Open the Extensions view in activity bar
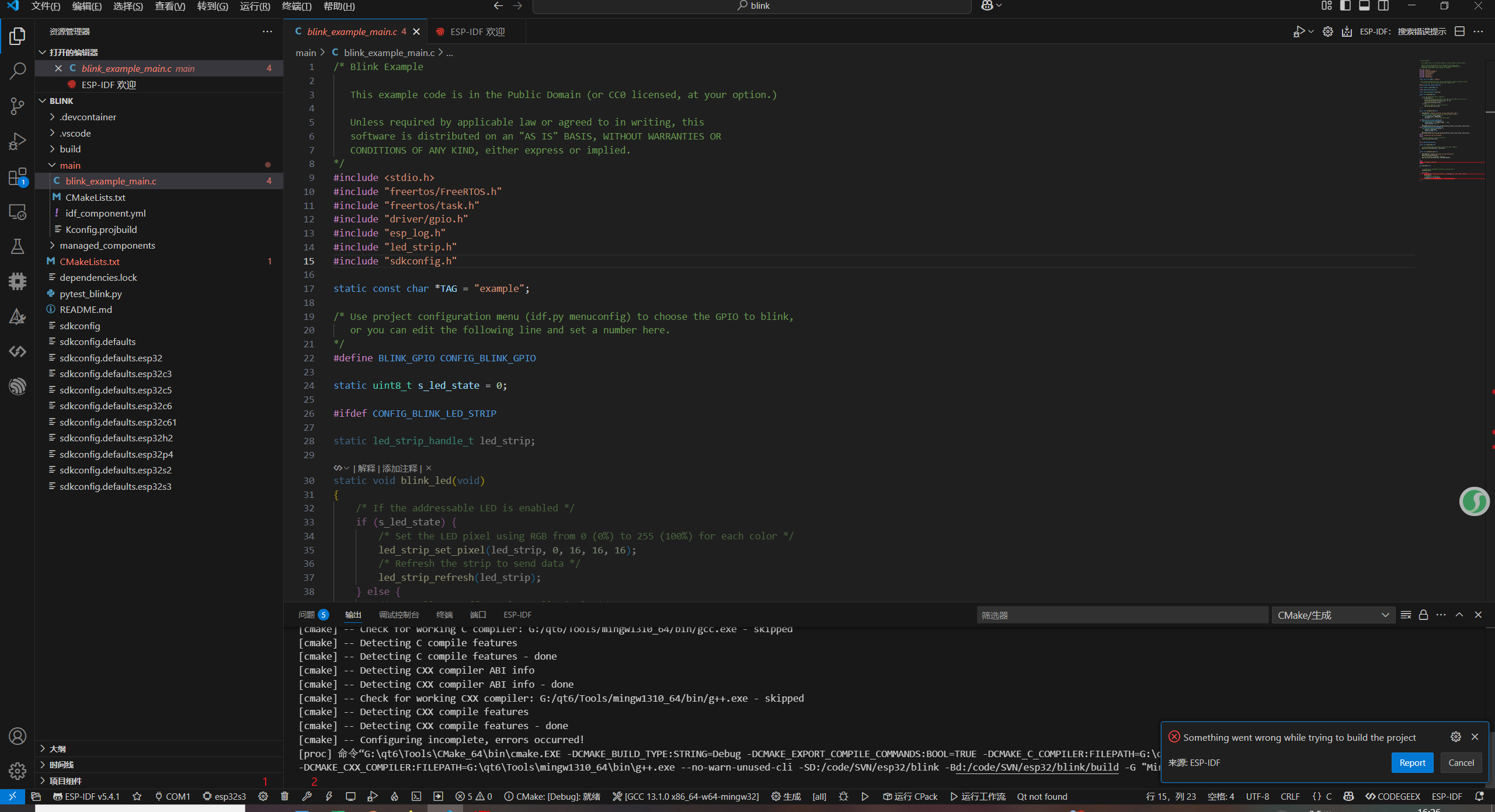The height and width of the screenshot is (812, 1495). click(18, 176)
